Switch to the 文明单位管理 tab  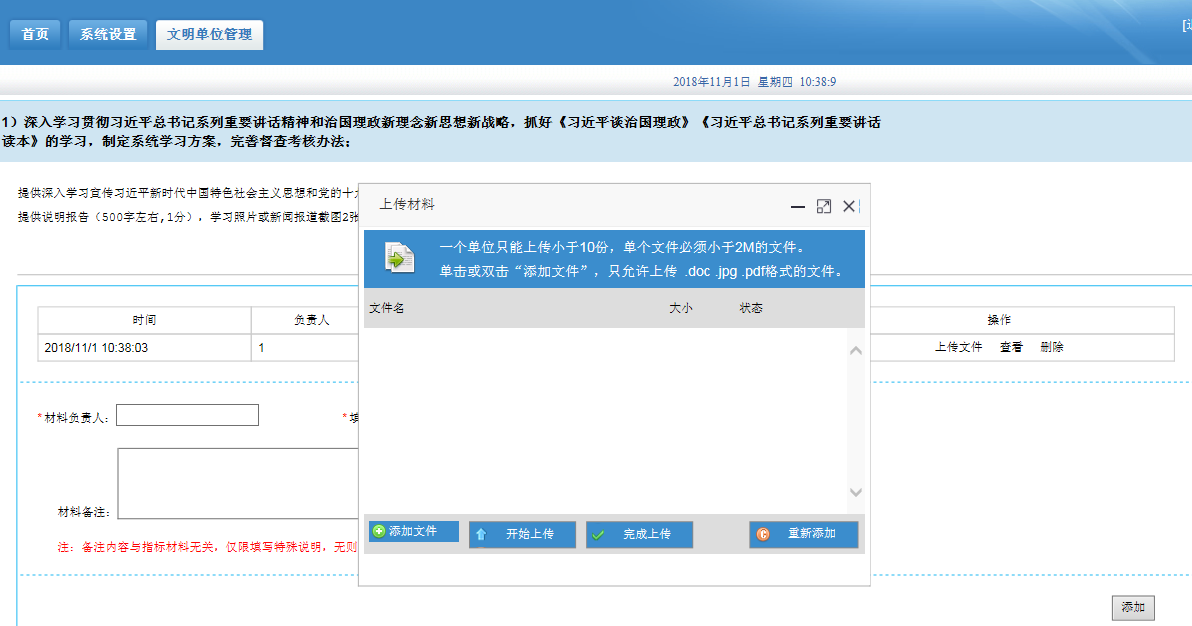pyautogui.click(x=209, y=34)
